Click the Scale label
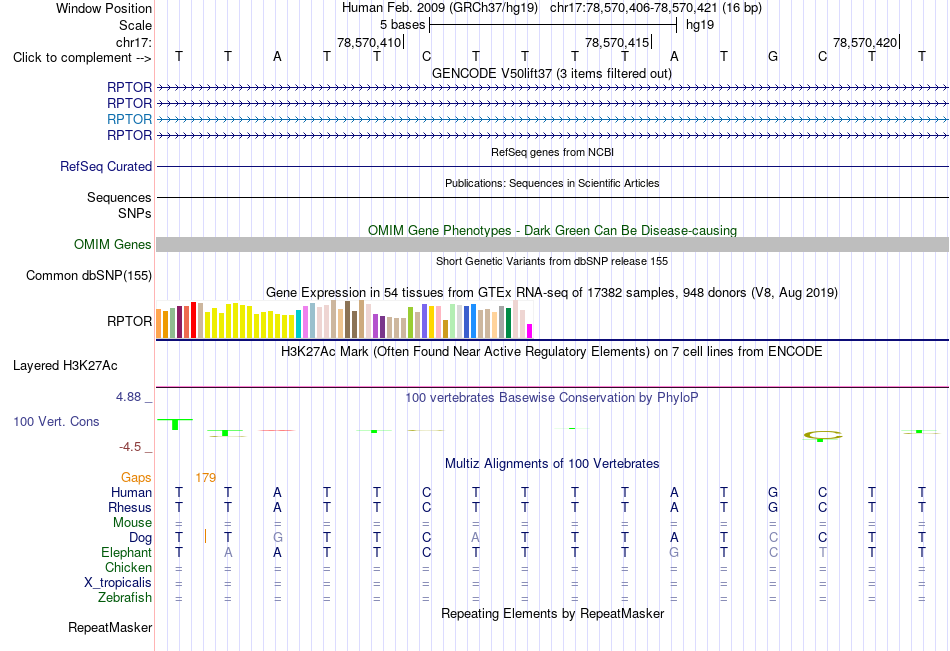The image size is (950, 651). coord(135,25)
